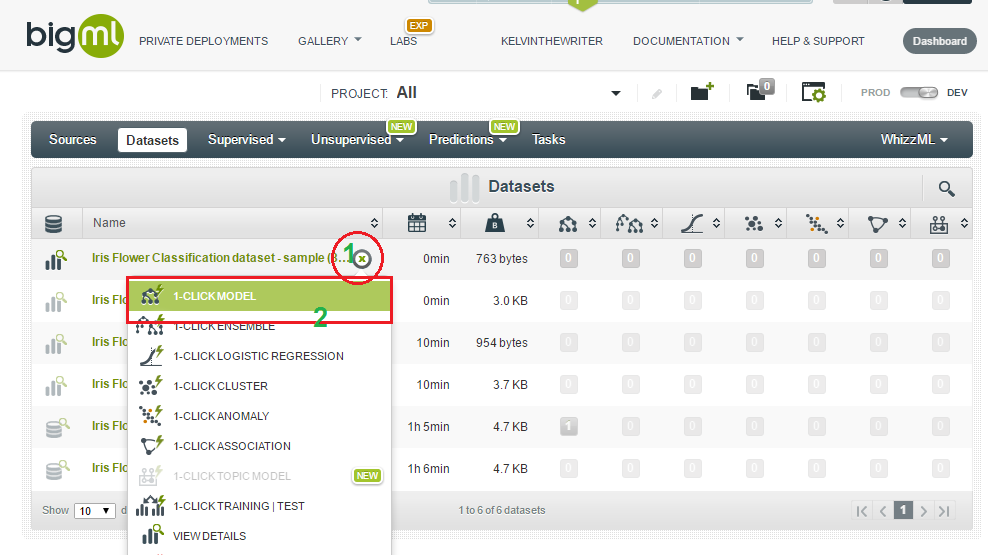Click the pencil edit project icon
The width and height of the screenshot is (988, 555).
point(657,94)
